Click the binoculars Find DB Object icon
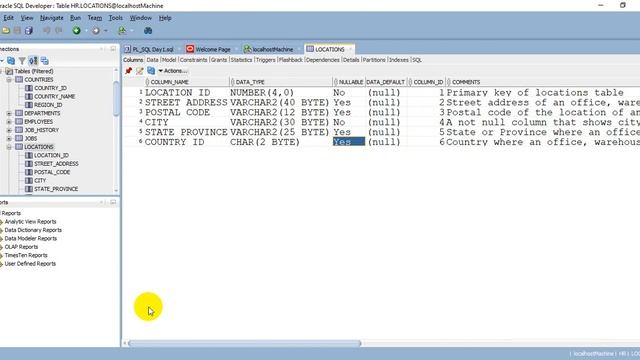The height and width of the screenshot is (360, 640). click(148, 31)
